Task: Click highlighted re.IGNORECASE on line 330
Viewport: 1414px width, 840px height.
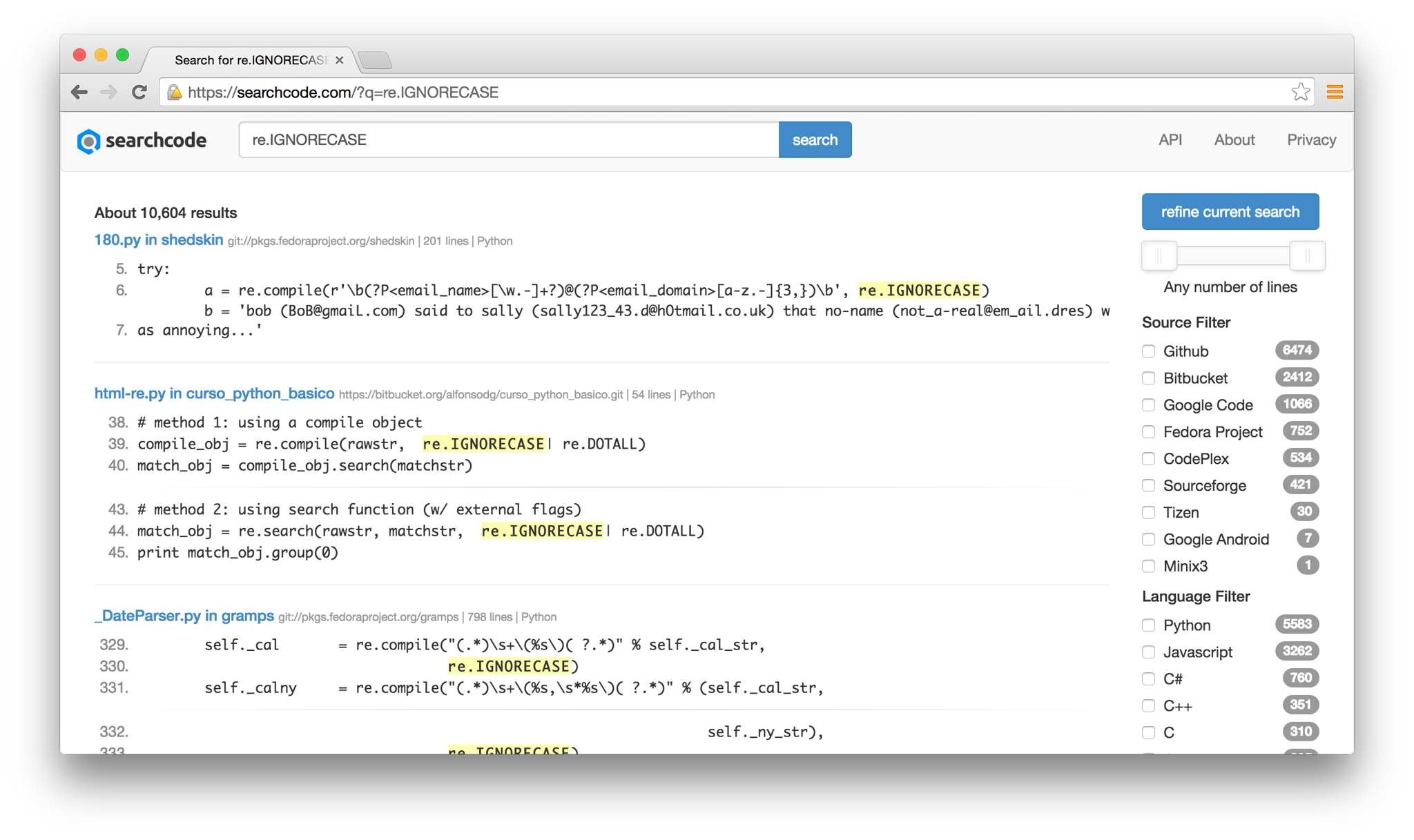Action: coord(509,666)
